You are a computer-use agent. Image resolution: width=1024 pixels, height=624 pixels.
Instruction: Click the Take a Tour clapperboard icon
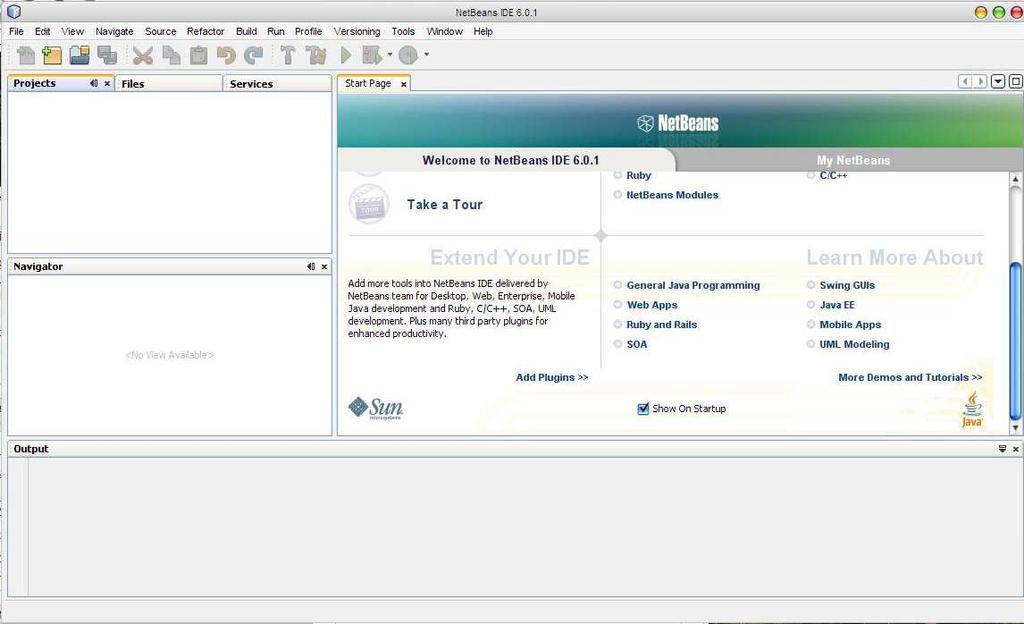(x=369, y=204)
